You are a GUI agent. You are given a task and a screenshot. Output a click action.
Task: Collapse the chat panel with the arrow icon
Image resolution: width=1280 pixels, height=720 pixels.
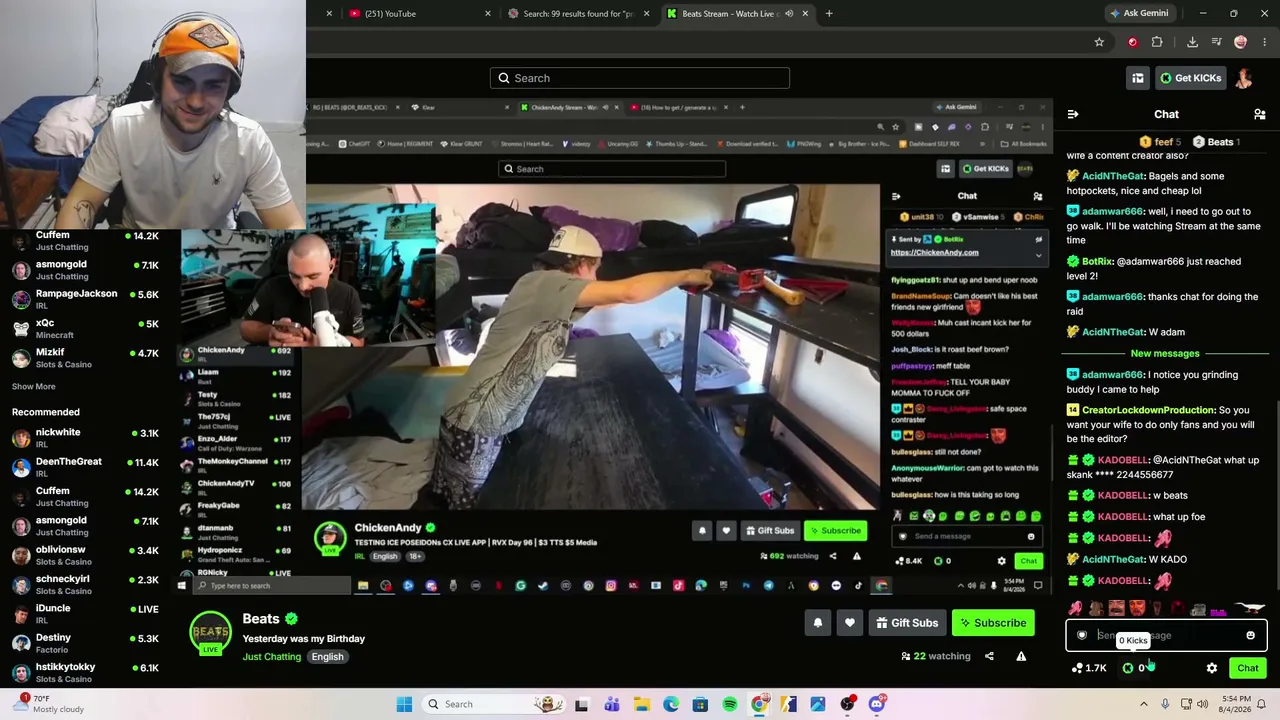coord(1073,115)
